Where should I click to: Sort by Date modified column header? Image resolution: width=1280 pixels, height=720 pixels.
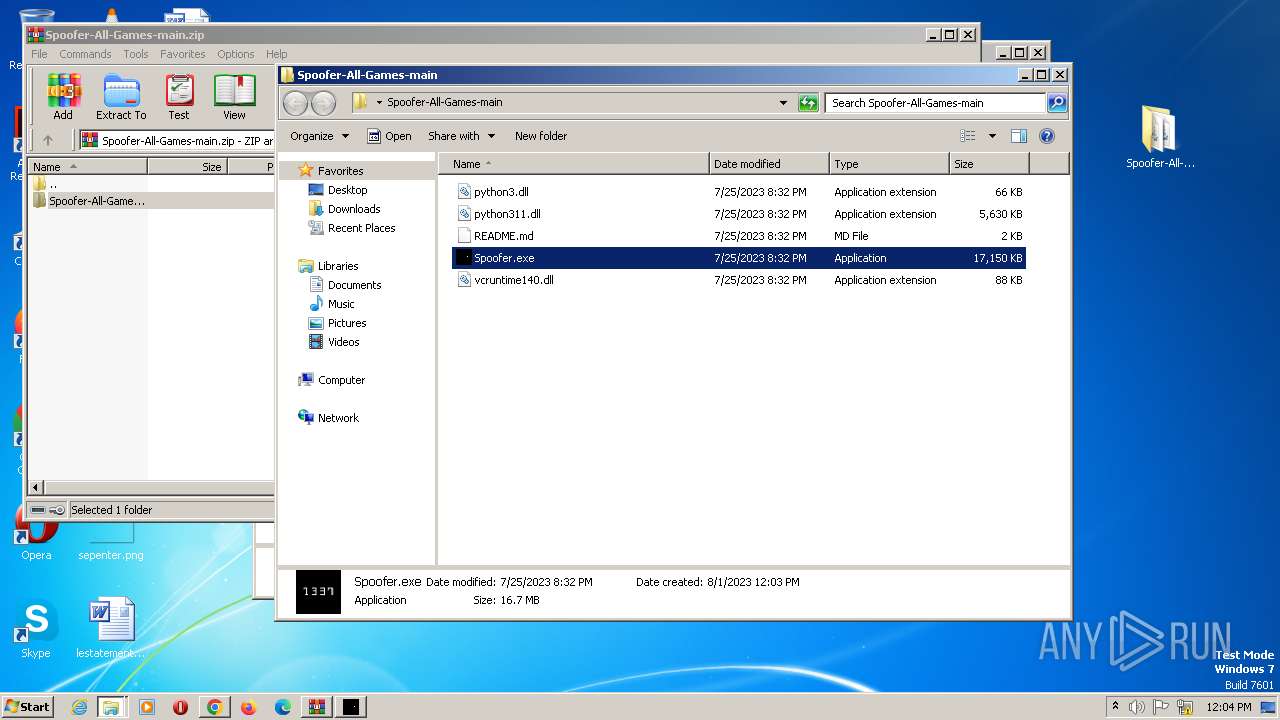[x=769, y=164]
